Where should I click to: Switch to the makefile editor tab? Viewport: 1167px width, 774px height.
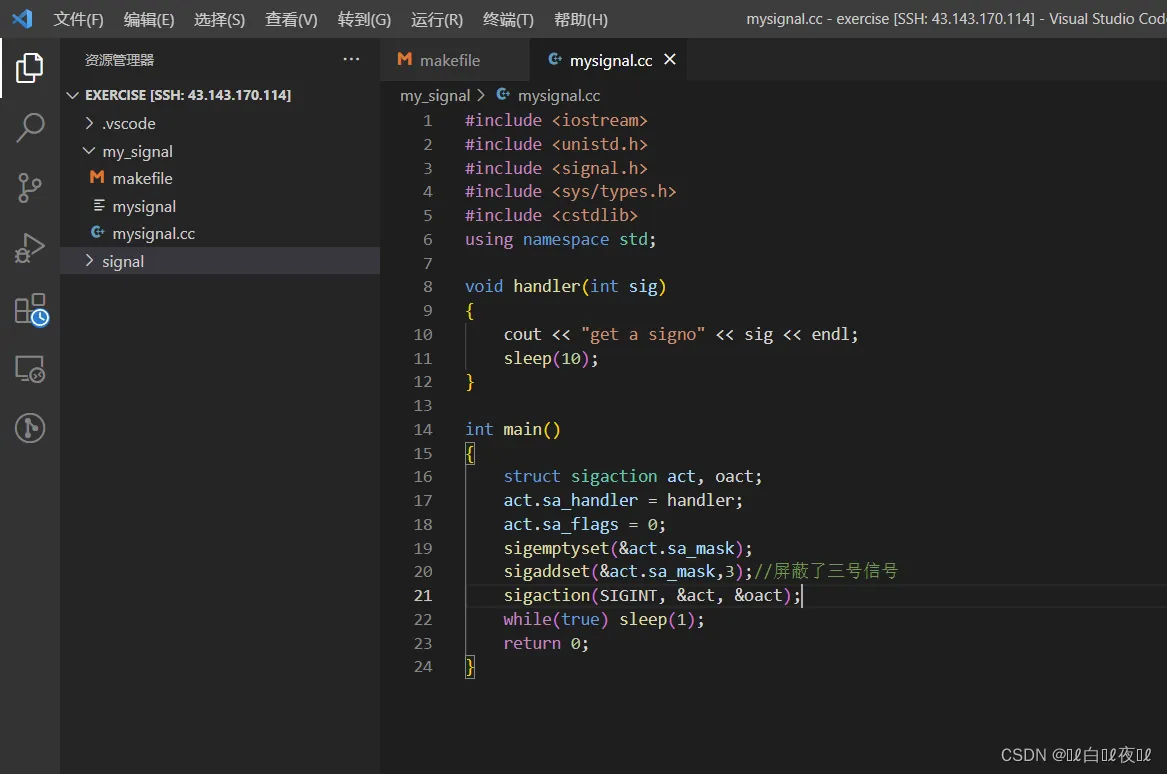[449, 60]
